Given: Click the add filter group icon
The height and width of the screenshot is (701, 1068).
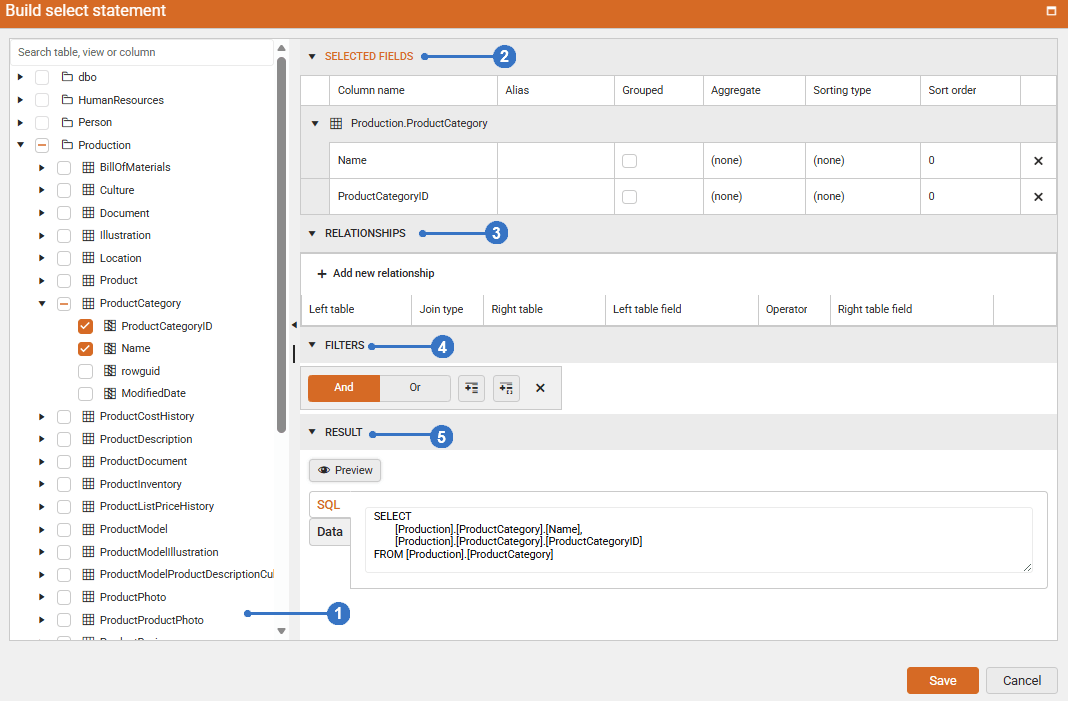Looking at the screenshot, I should click(x=506, y=388).
